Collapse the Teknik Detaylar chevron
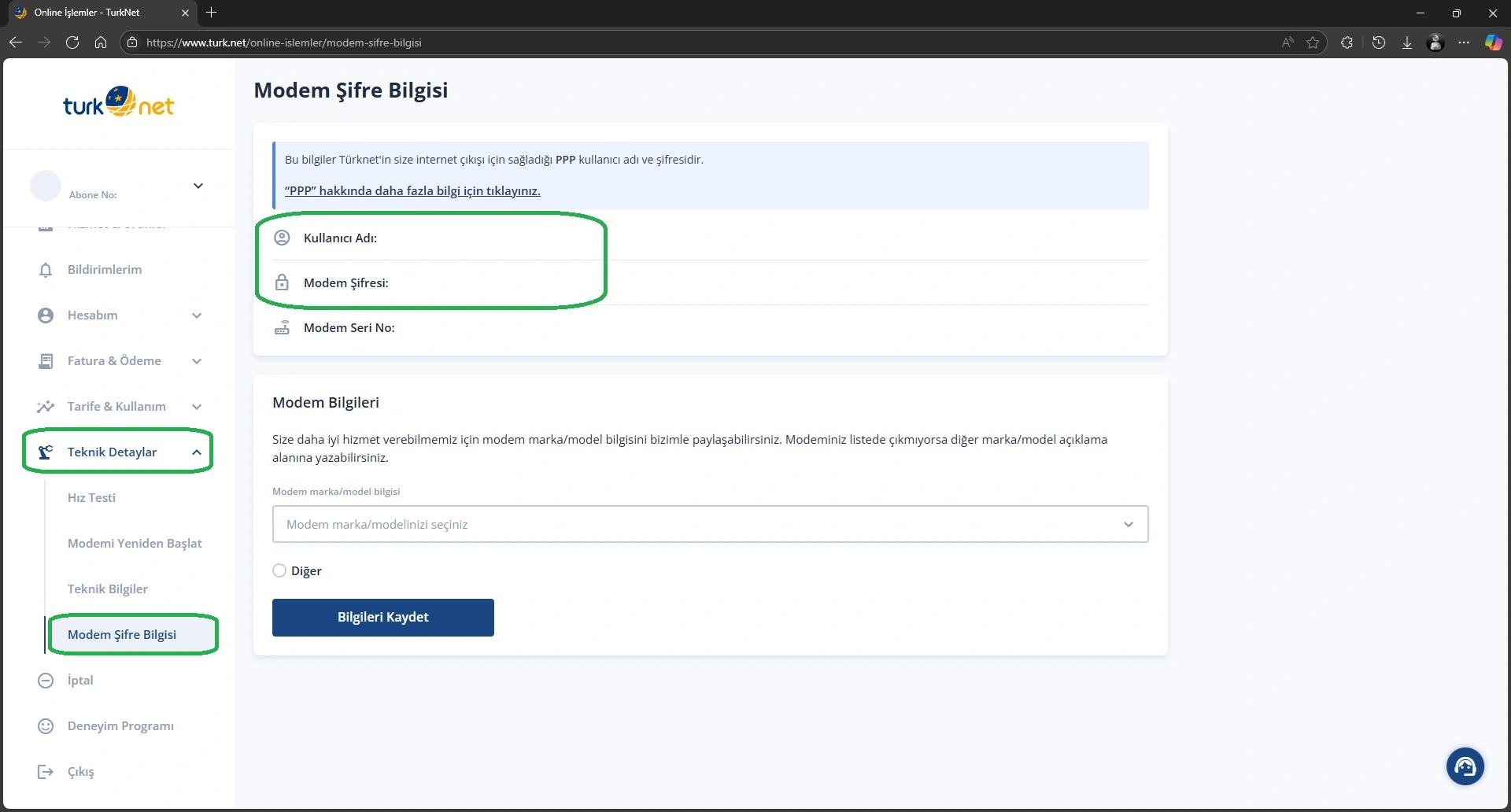The width and height of the screenshot is (1511, 812). 197,452
